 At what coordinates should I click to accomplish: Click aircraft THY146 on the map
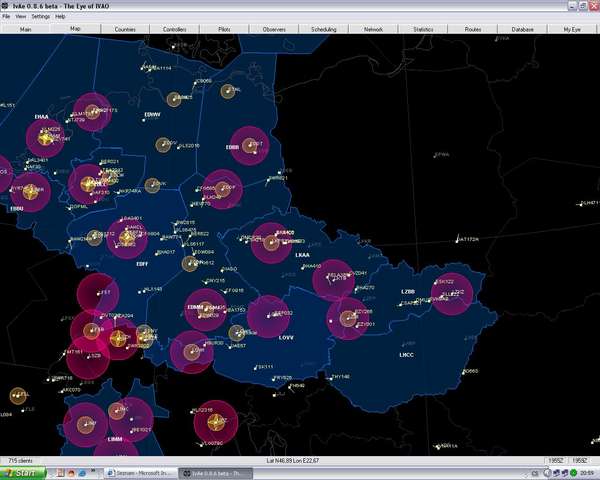[340, 377]
